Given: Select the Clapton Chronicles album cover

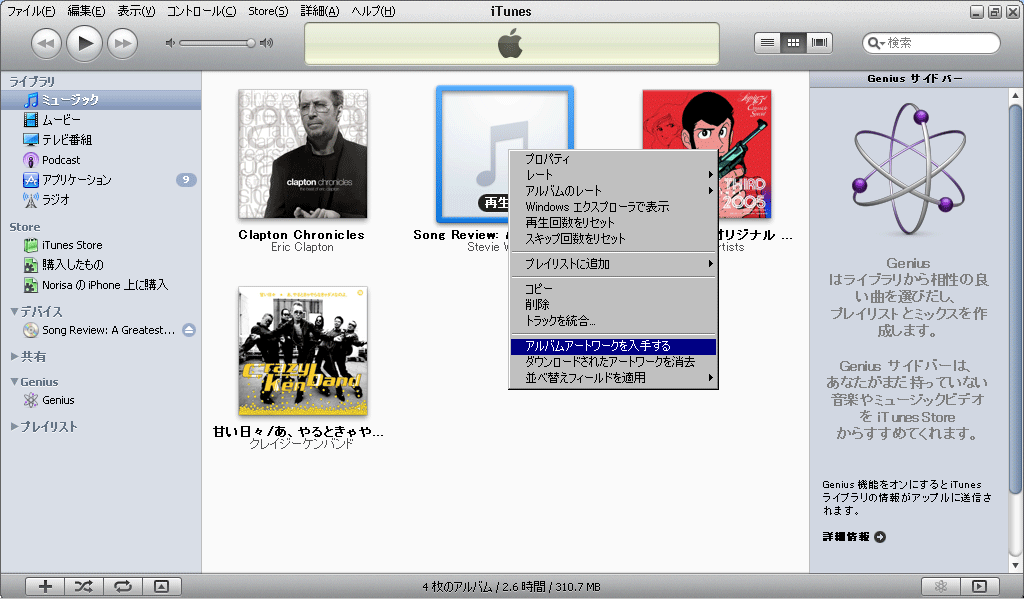Looking at the screenshot, I should 302,154.
